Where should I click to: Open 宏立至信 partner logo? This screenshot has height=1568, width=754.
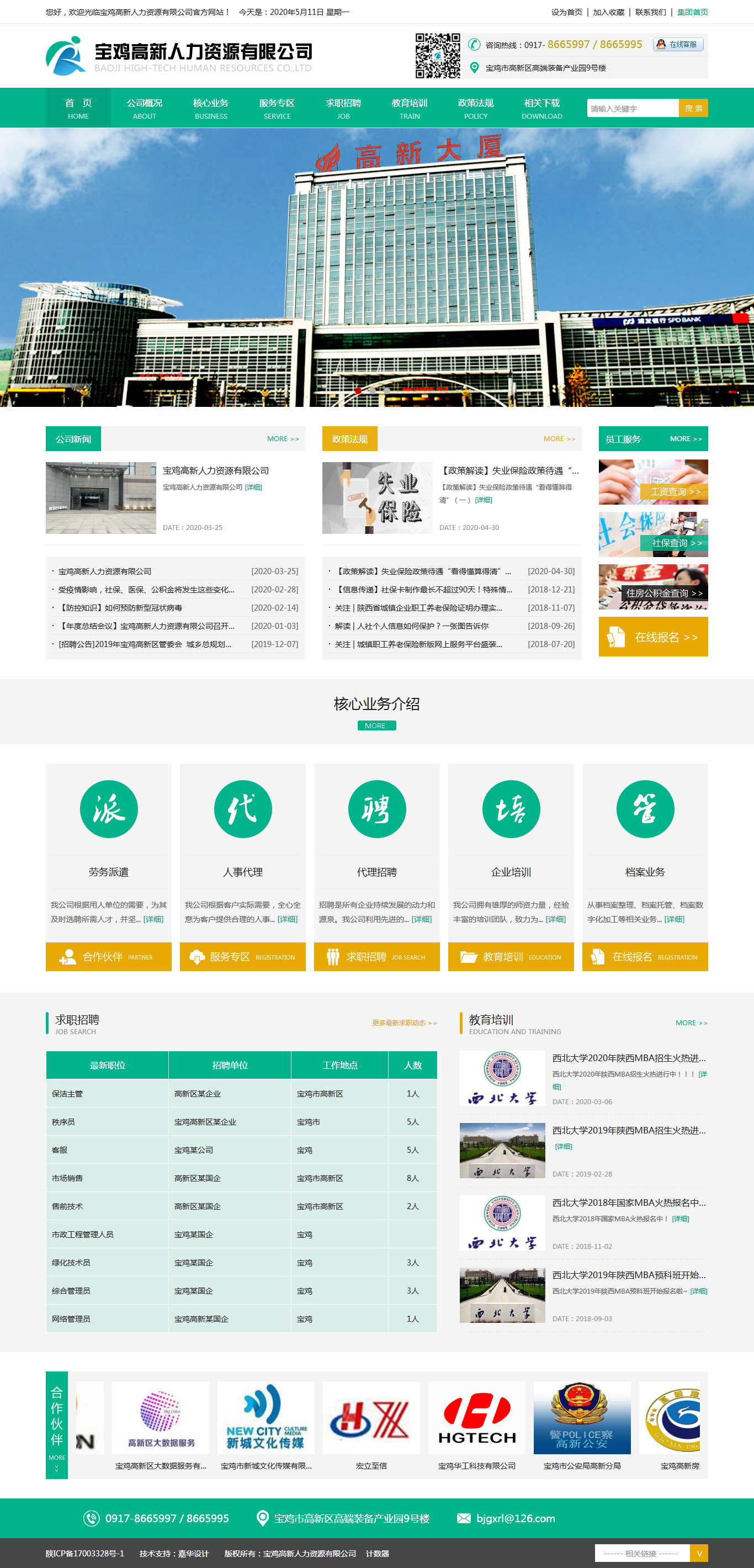[x=371, y=1417]
